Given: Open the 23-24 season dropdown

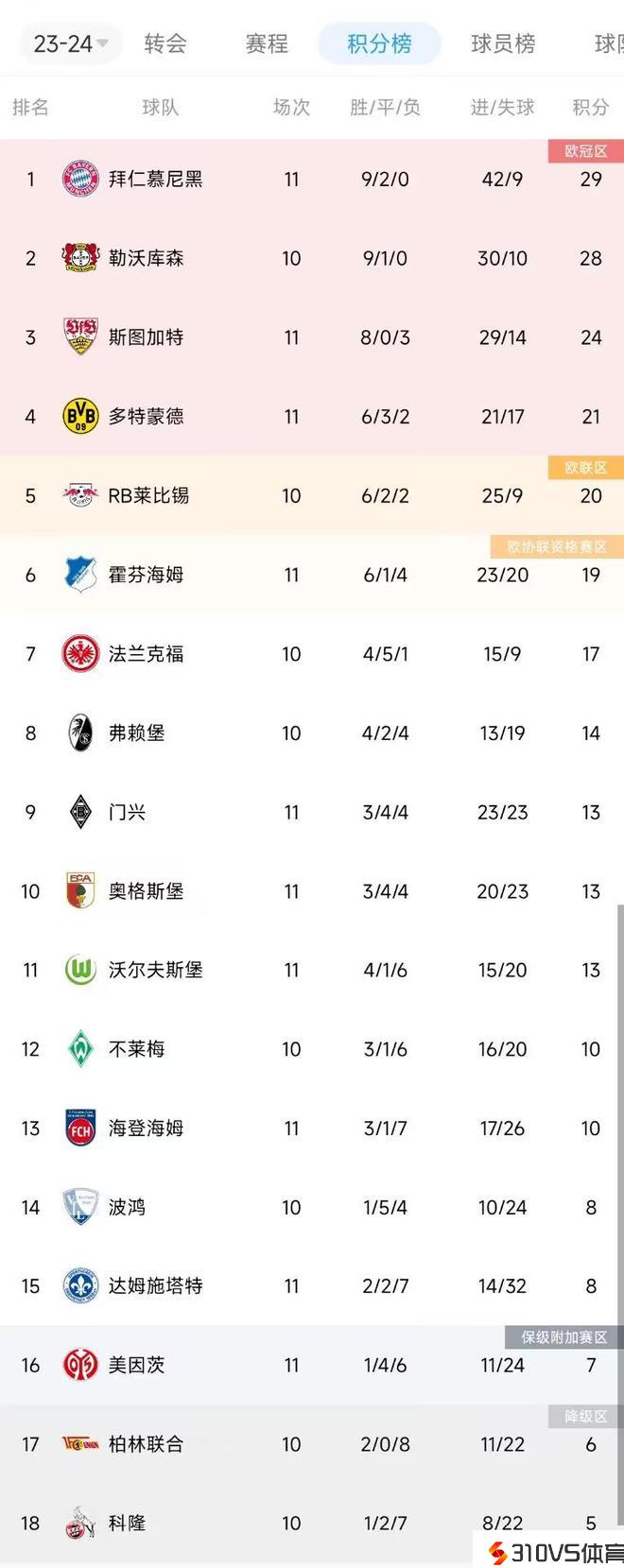Looking at the screenshot, I should tap(70, 43).
